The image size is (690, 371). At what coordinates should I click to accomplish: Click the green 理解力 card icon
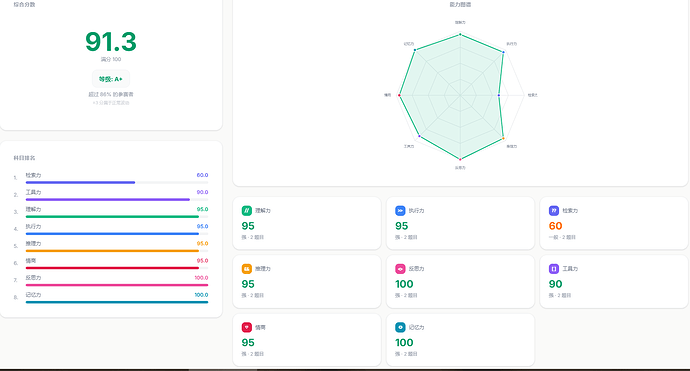point(246,210)
